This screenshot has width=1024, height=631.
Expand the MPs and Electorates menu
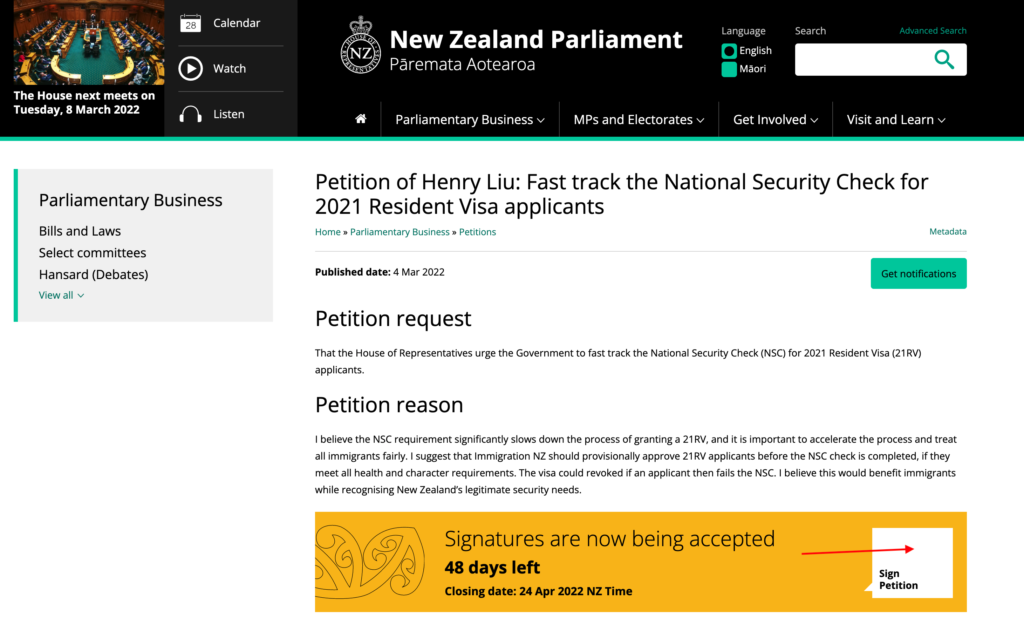(x=639, y=120)
